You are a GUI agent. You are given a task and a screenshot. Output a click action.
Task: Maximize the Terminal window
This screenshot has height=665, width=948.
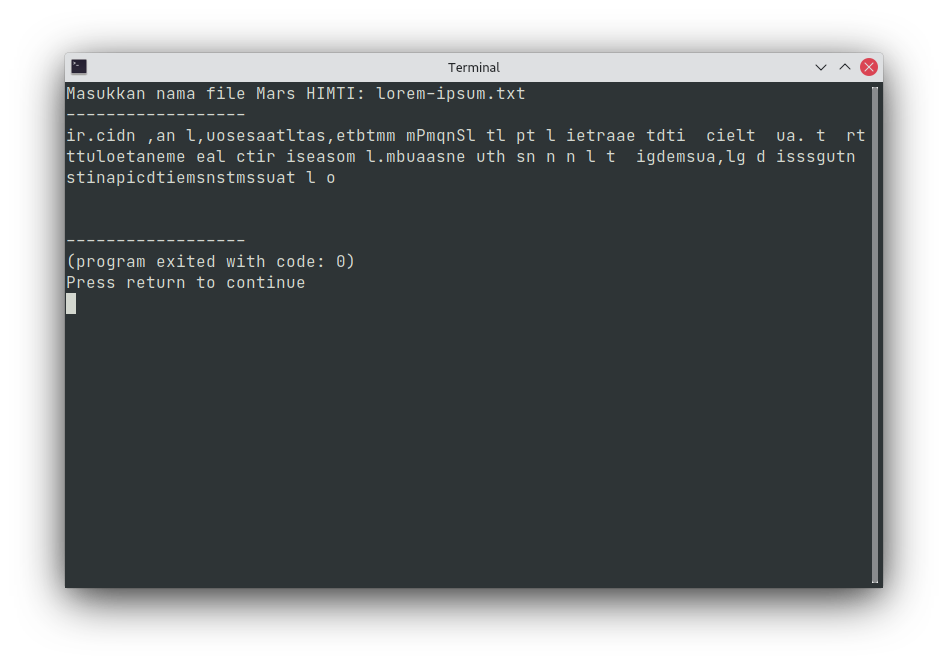pos(845,67)
